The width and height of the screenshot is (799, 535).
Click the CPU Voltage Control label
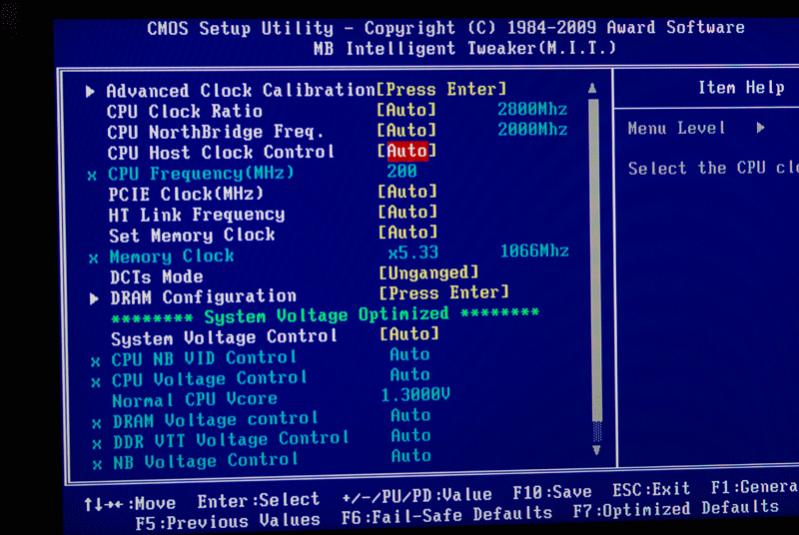pyautogui.click(x=209, y=379)
